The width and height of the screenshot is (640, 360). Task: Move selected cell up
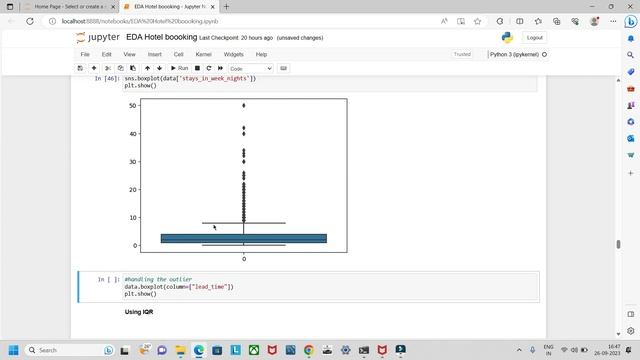pos(147,68)
